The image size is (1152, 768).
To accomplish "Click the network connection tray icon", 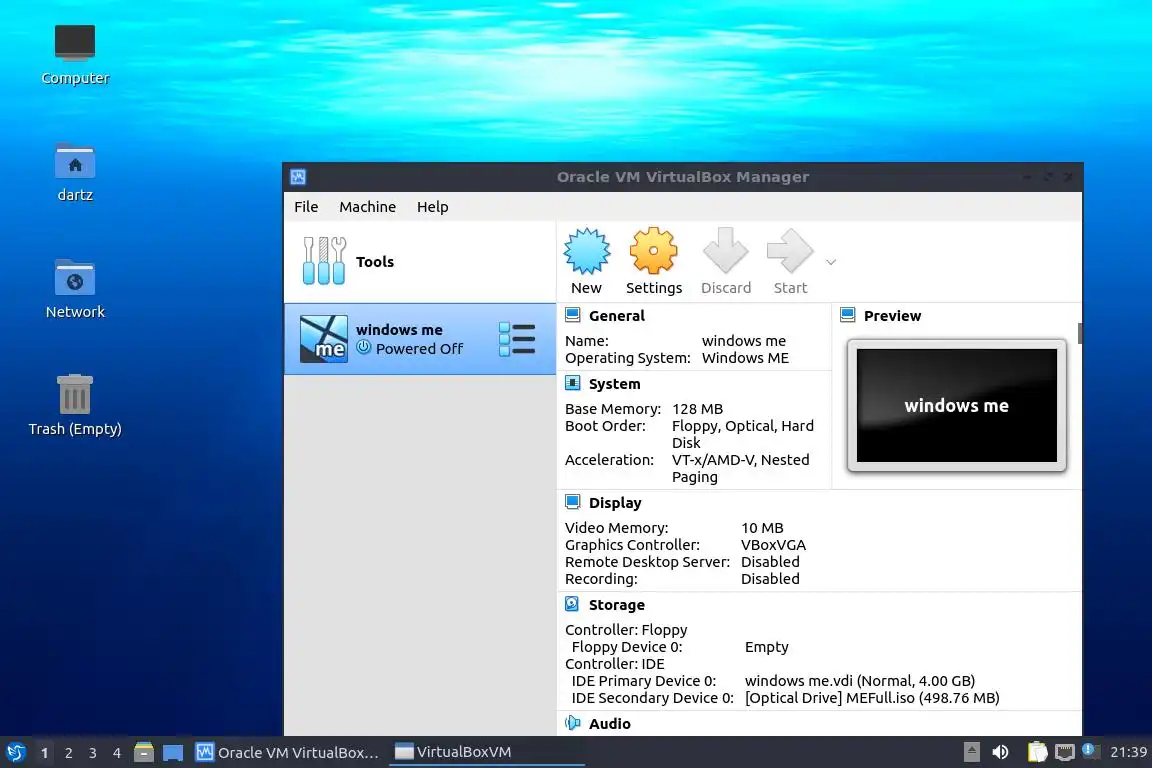I will coord(1064,752).
